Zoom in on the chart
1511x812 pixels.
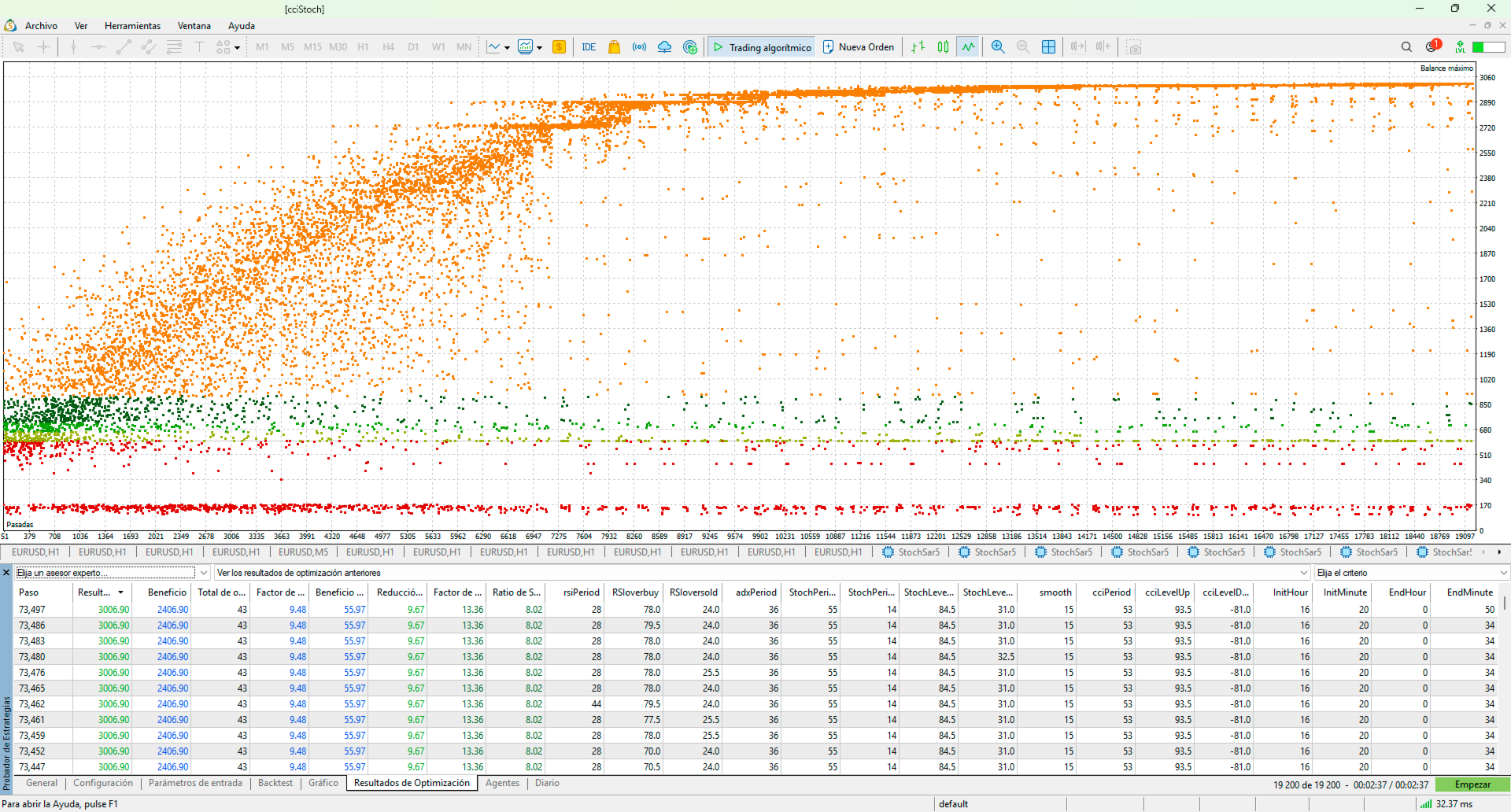click(x=998, y=47)
